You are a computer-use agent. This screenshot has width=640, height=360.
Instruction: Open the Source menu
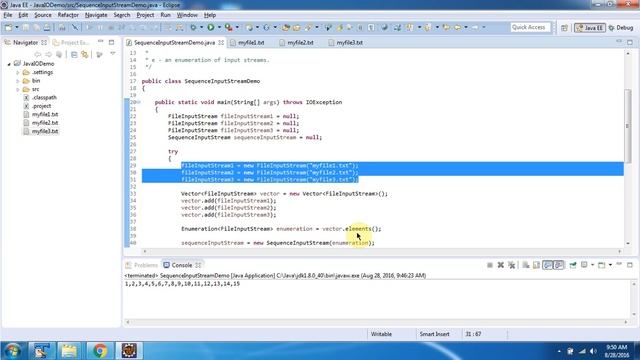[x=43, y=15]
